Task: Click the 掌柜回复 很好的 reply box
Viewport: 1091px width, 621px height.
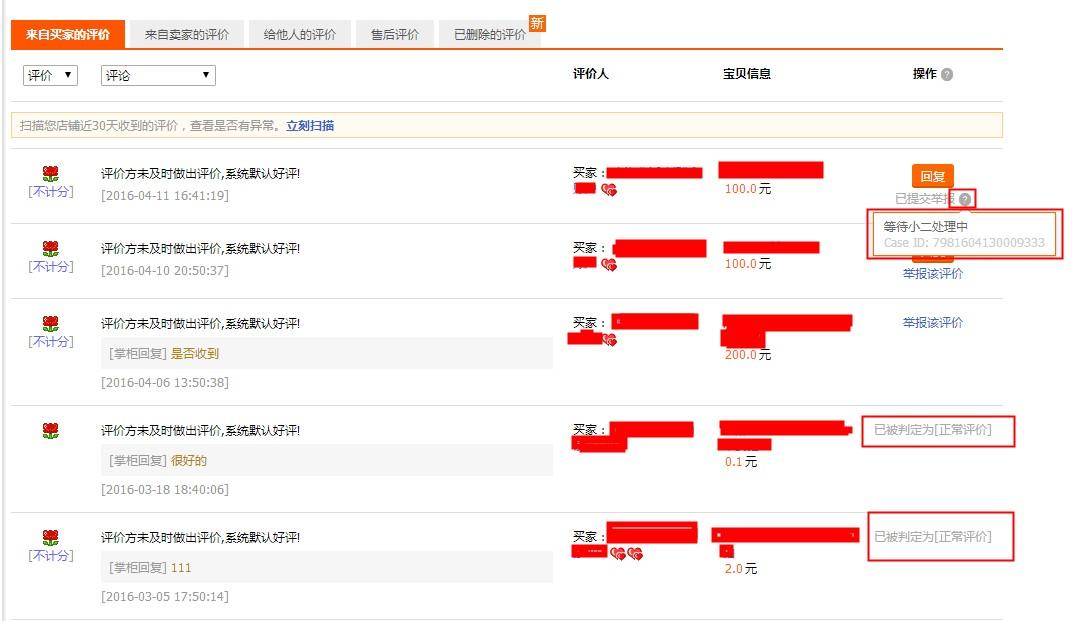Action: click(328, 461)
